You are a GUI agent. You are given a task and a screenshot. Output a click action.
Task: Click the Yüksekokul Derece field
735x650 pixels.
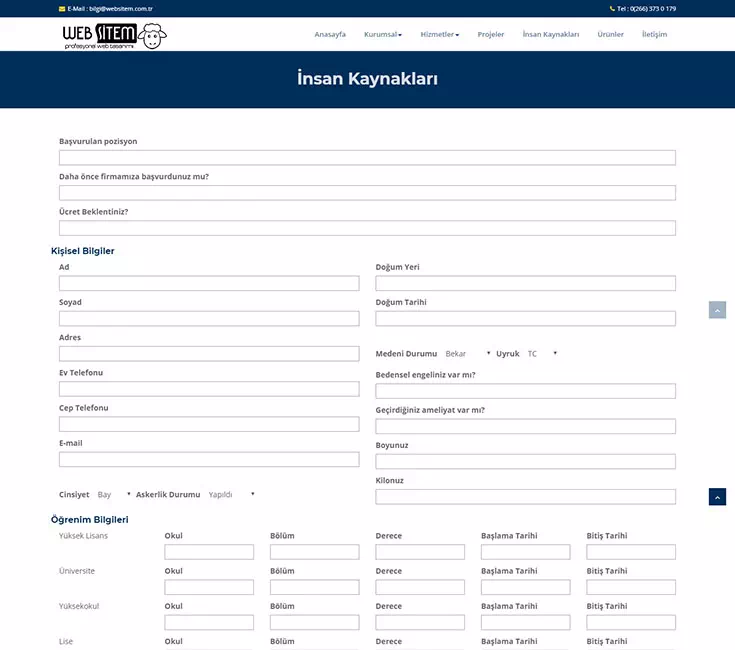pos(420,622)
